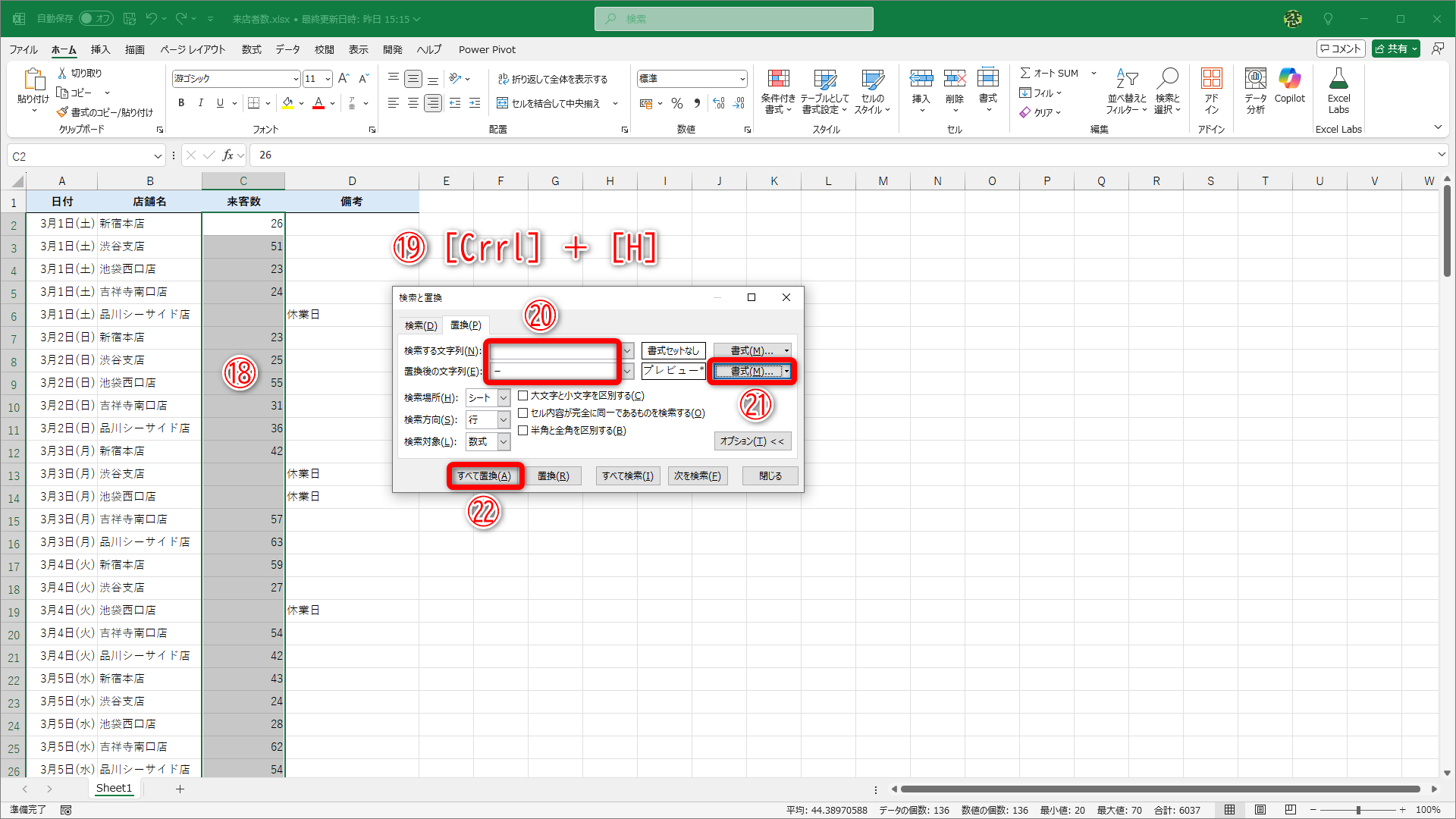Click the すべて置換(A) button
This screenshot has height=819, width=1456.
coord(484,475)
